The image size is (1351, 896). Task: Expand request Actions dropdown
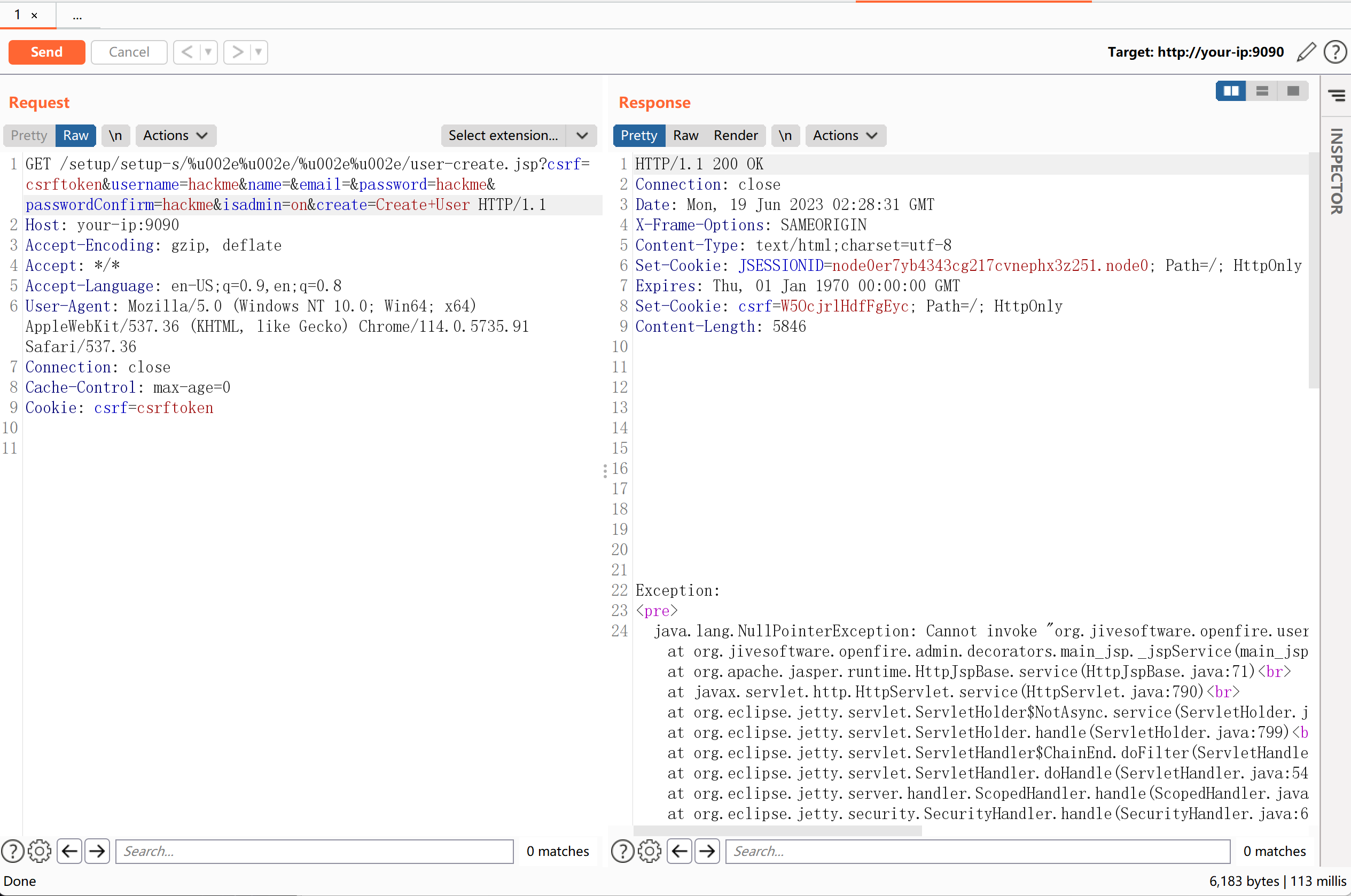click(175, 135)
